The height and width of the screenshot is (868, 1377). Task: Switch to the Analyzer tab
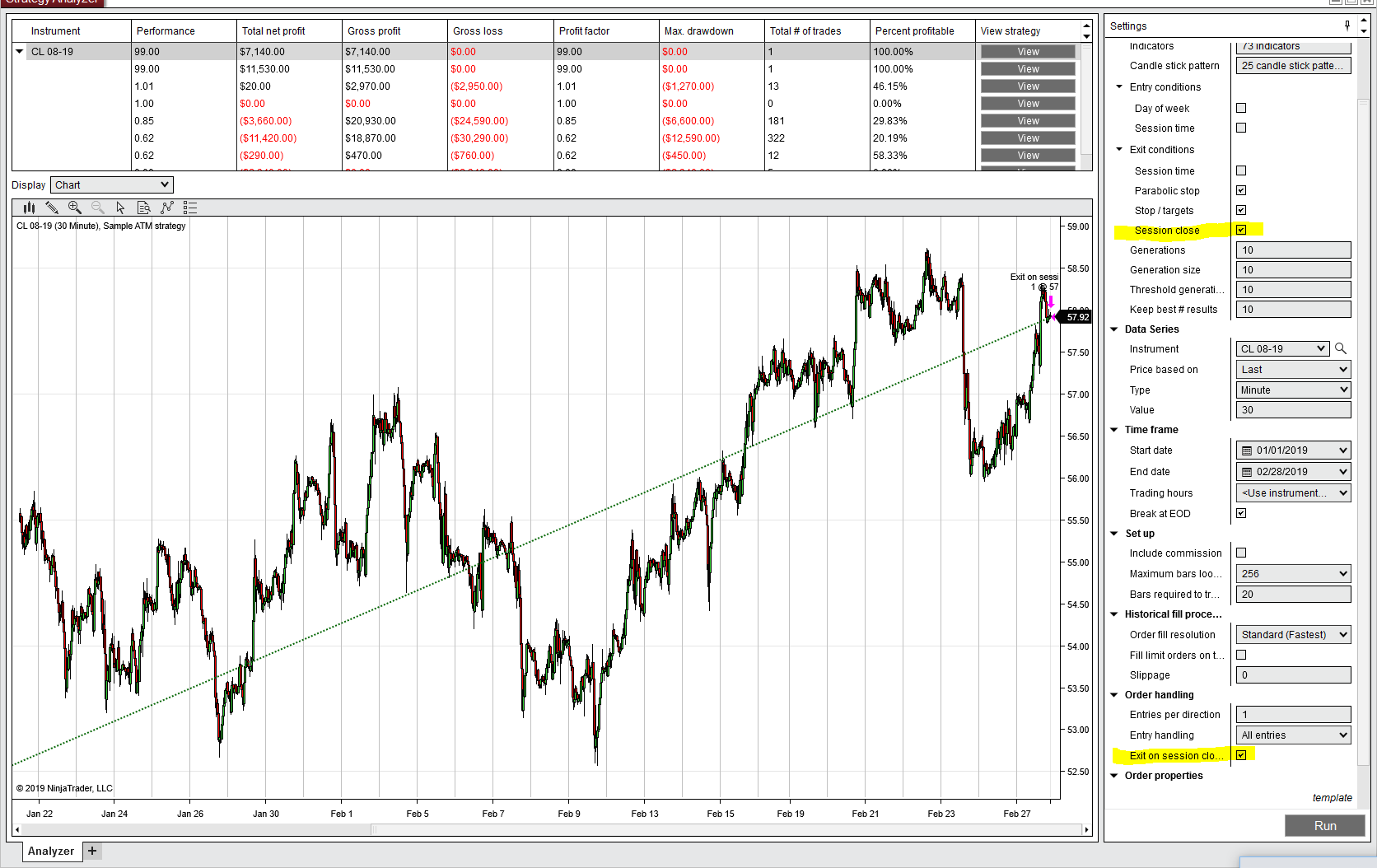[51, 851]
